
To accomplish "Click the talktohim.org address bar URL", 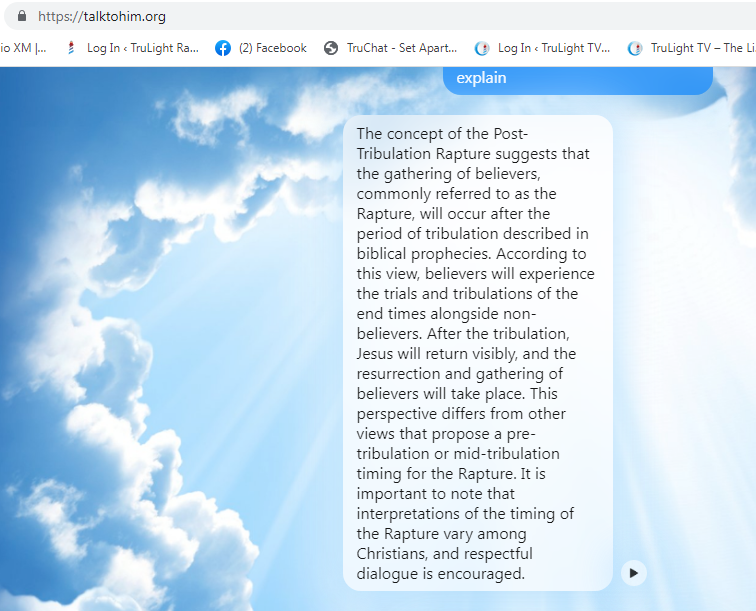I will 102,16.
